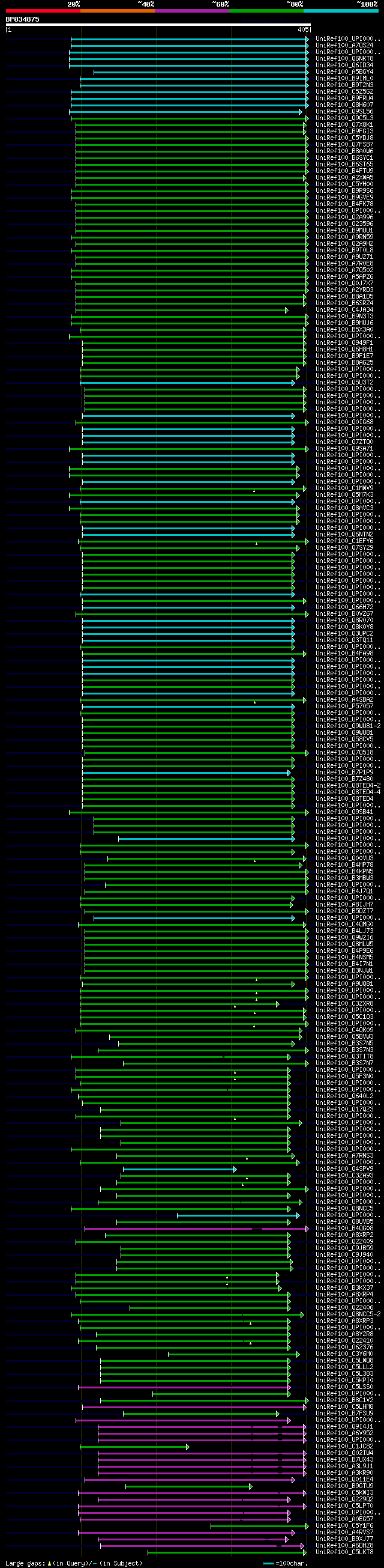Select hit label UniRef100_B9GTU9
384x1568 pixels.
[x=344, y=1486]
